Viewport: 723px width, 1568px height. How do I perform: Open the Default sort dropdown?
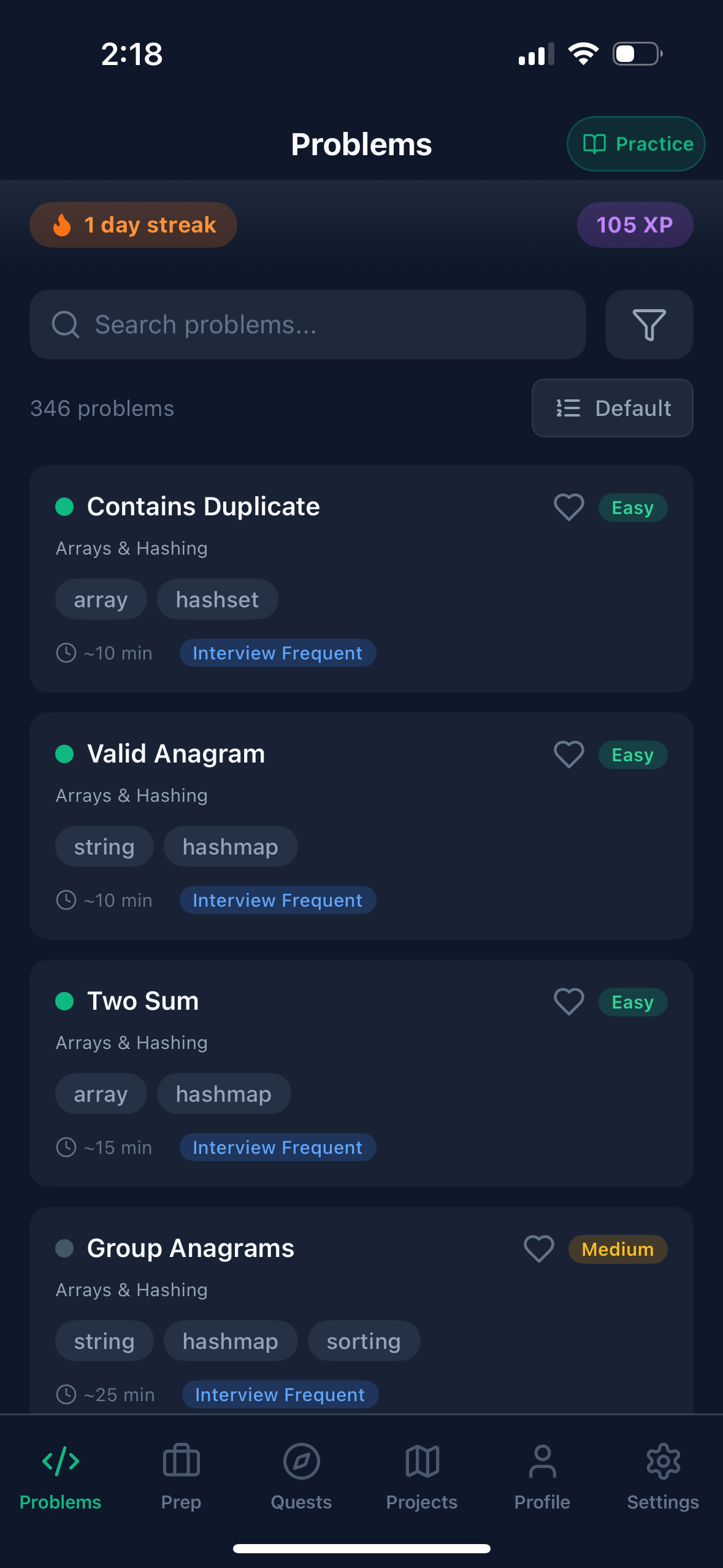612,408
